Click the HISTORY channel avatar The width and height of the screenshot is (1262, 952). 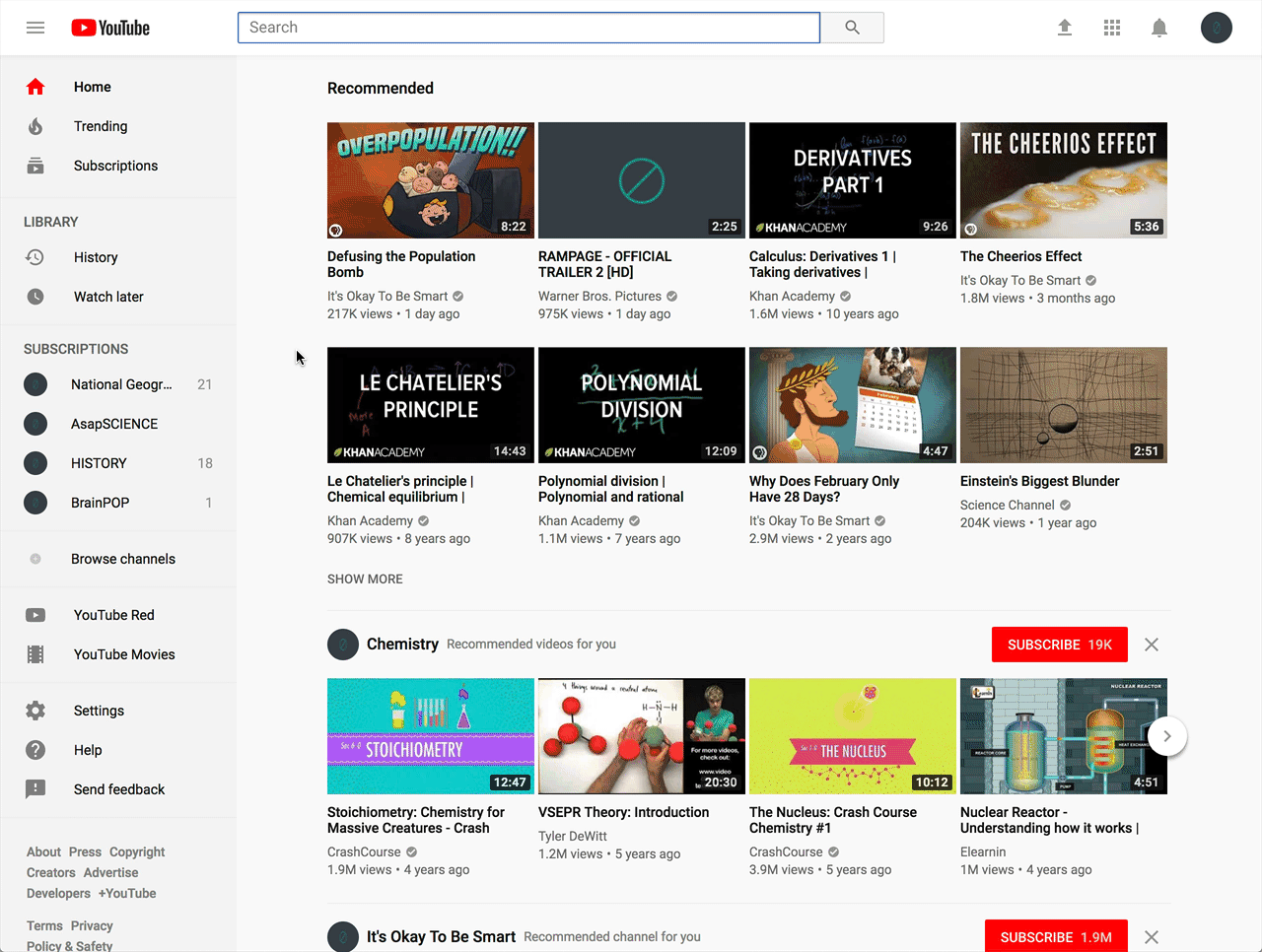point(35,463)
